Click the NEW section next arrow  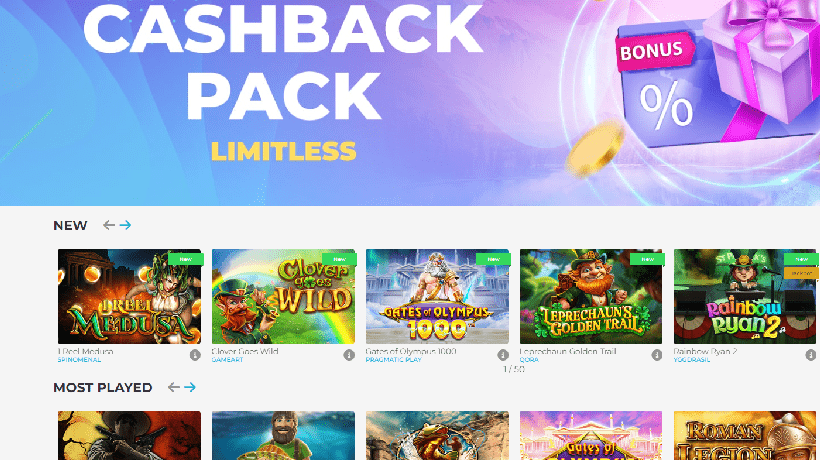pos(125,225)
